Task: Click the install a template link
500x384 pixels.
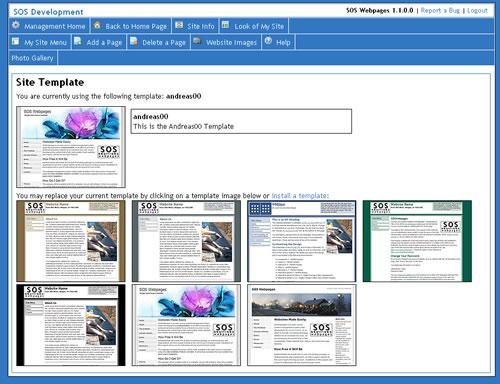Action: click(x=300, y=196)
